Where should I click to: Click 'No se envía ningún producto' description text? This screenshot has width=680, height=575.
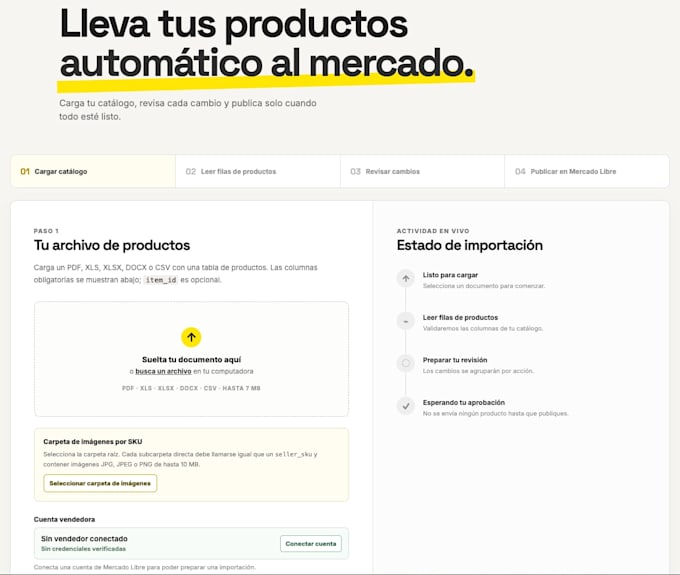pyautogui.click(x=495, y=413)
